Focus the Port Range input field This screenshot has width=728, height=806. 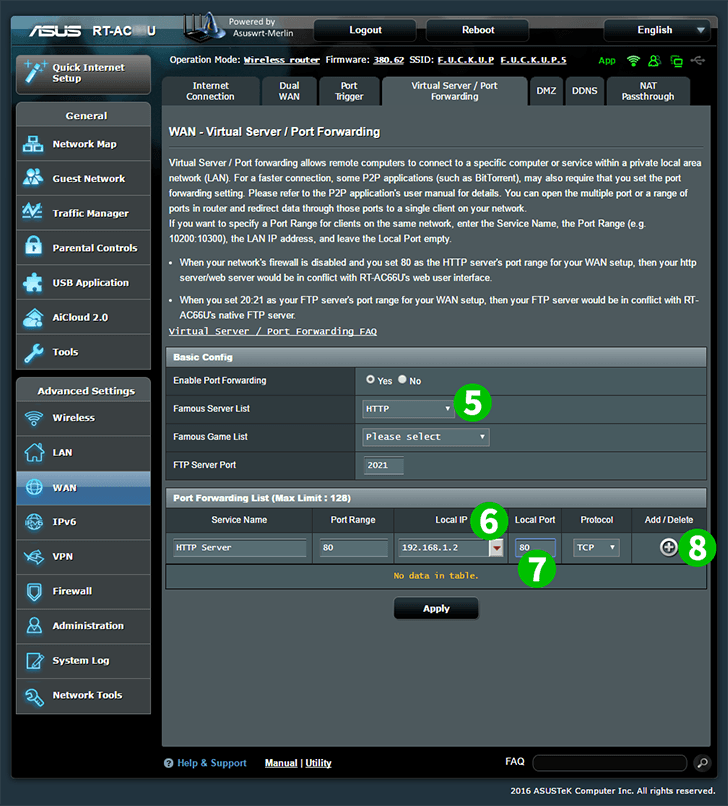[x=354, y=547]
